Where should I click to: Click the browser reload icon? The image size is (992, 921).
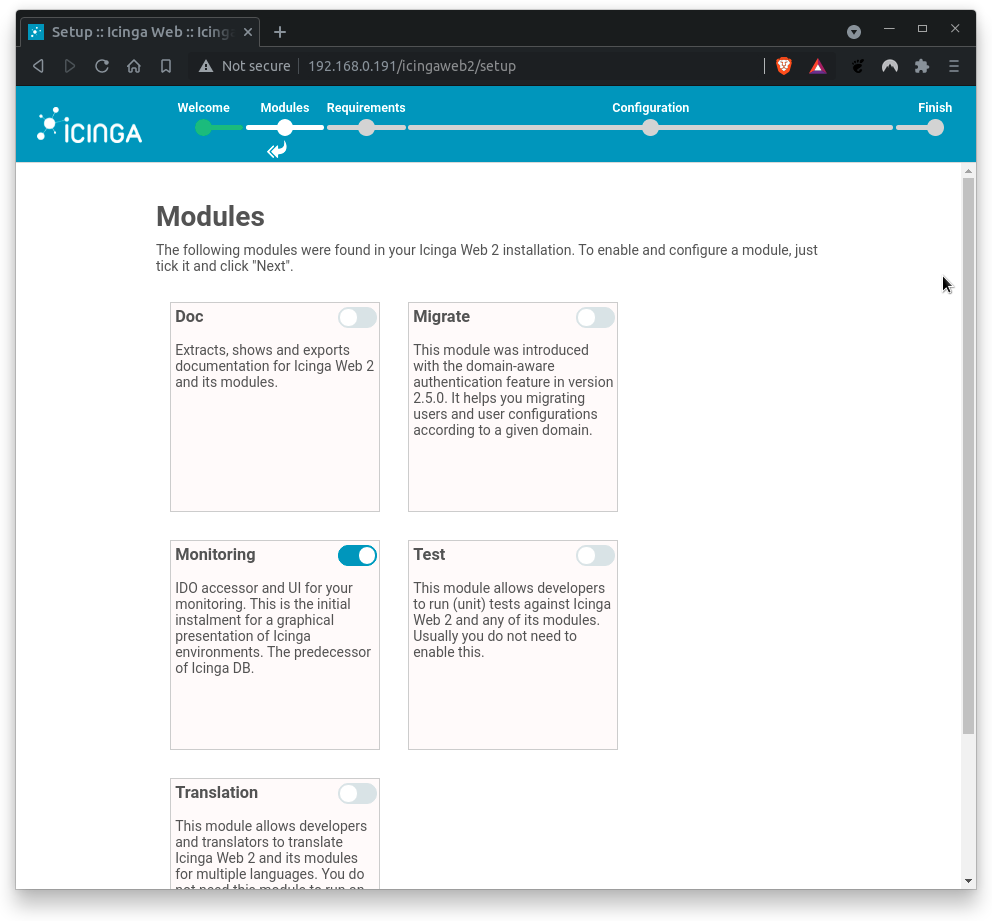102,66
